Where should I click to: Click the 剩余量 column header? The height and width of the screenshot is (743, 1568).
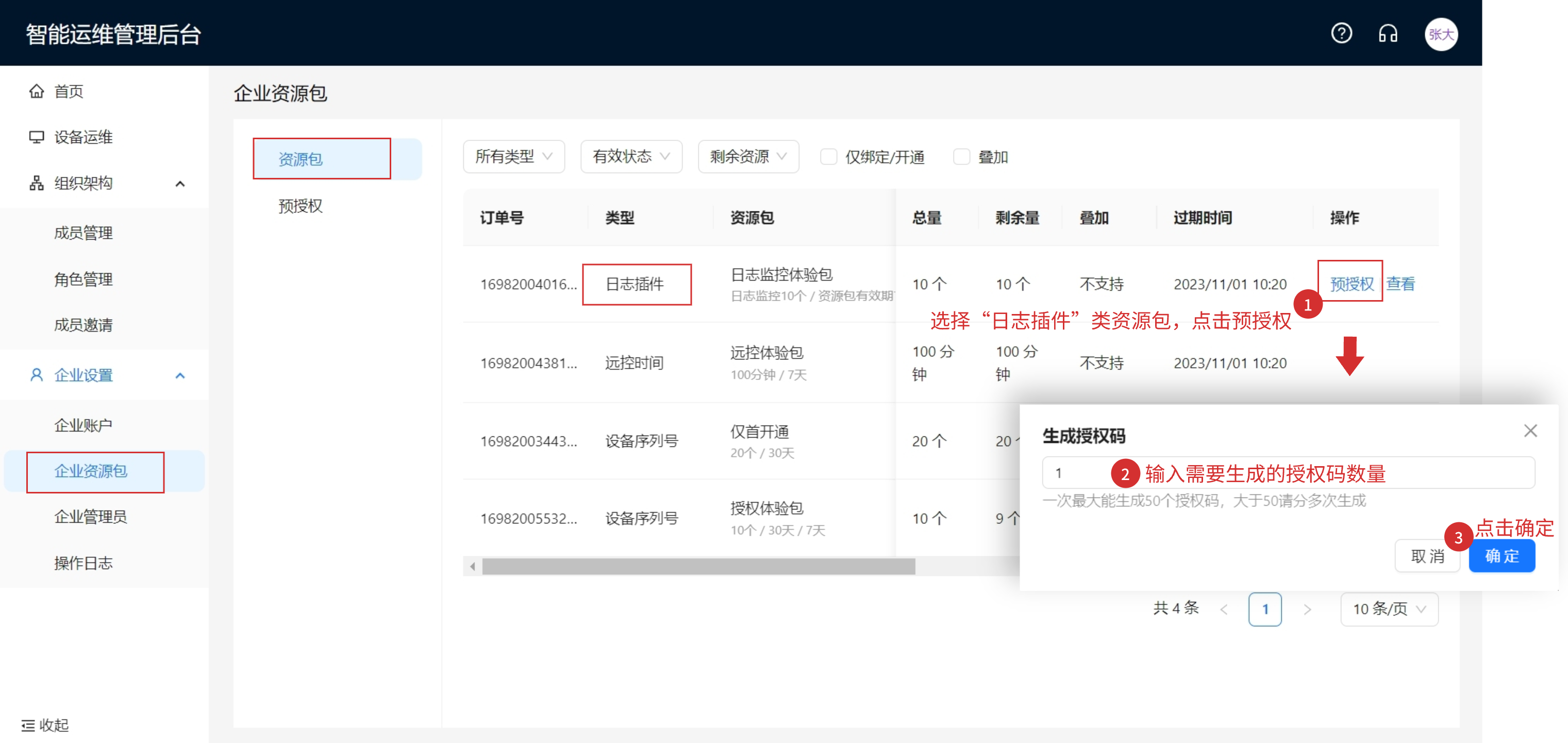pos(1017,218)
